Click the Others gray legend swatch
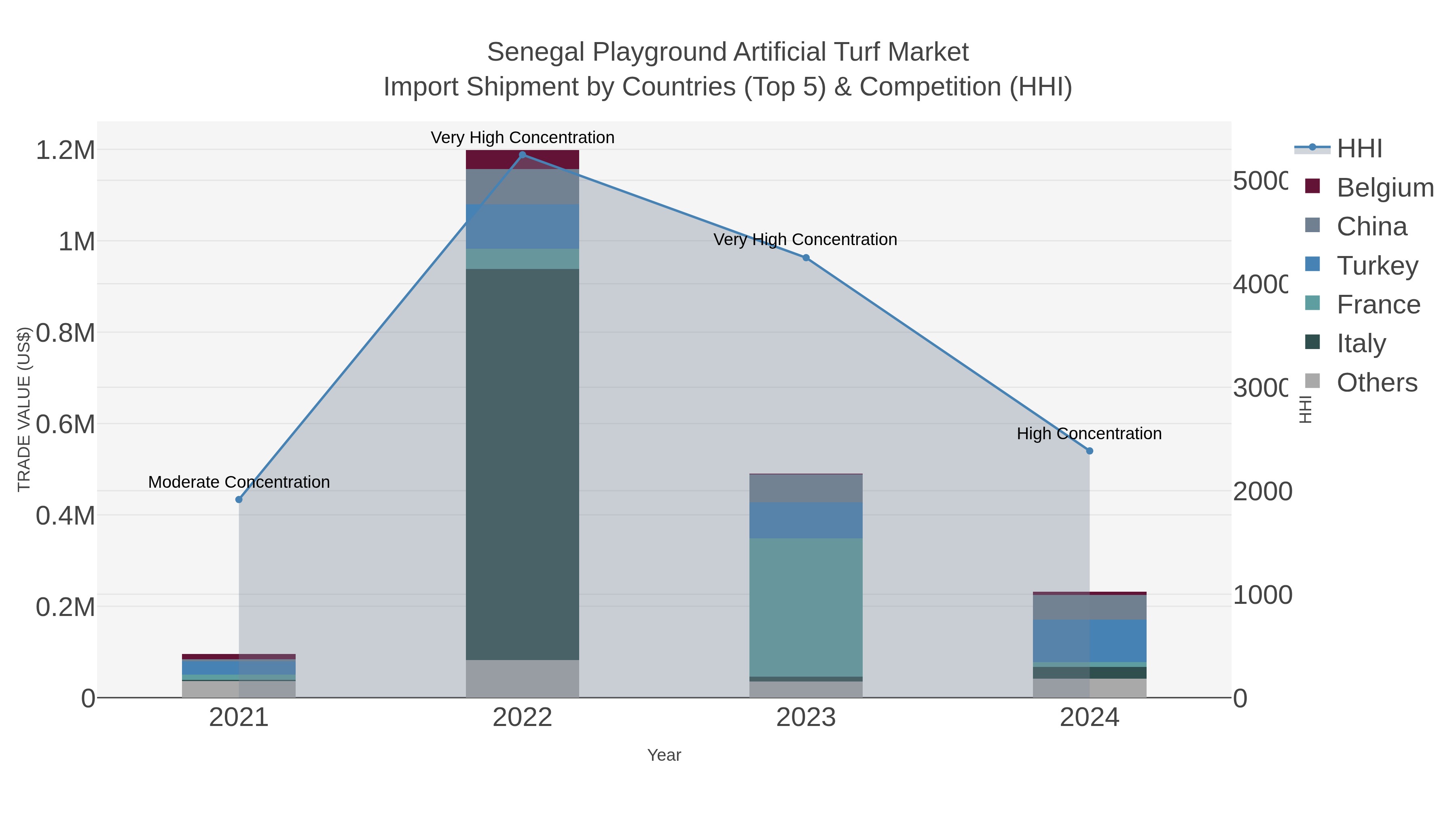Image resolution: width=1456 pixels, height=819 pixels. coord(1312,381)
